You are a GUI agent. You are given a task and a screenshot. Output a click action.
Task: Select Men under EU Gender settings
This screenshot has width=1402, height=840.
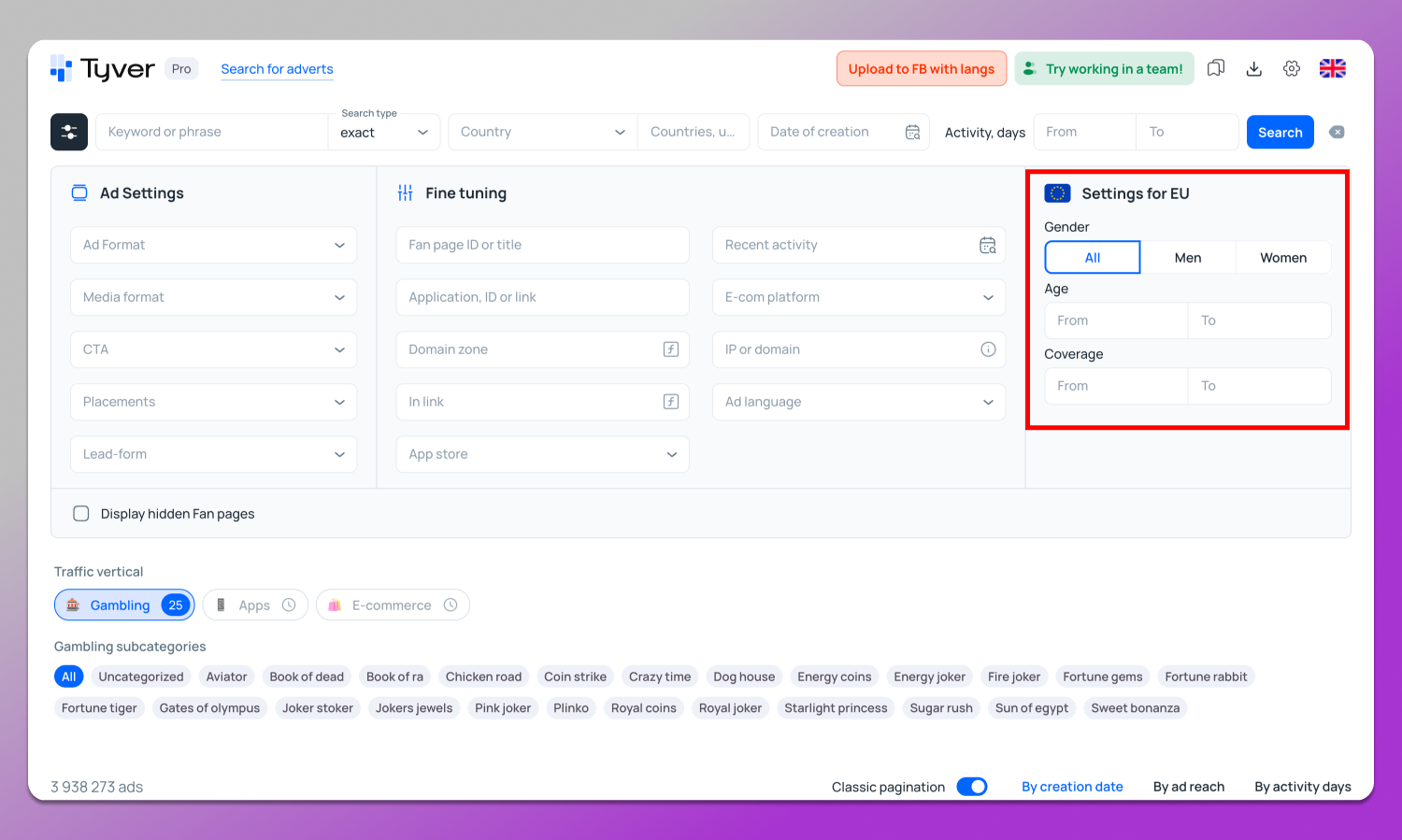coord(1189,257)
